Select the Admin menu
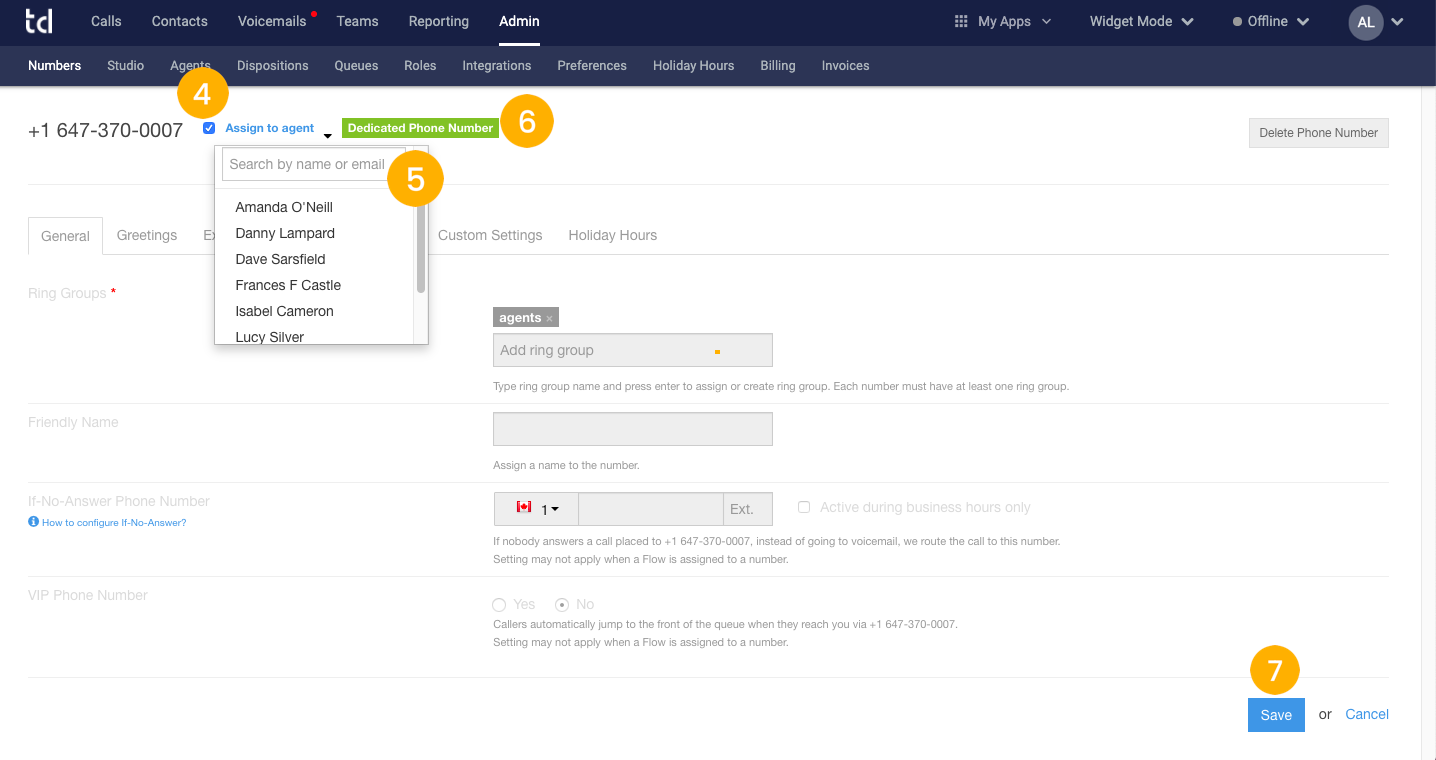Viewport: 1436px width, 760px height. click(x=519, y=21)
